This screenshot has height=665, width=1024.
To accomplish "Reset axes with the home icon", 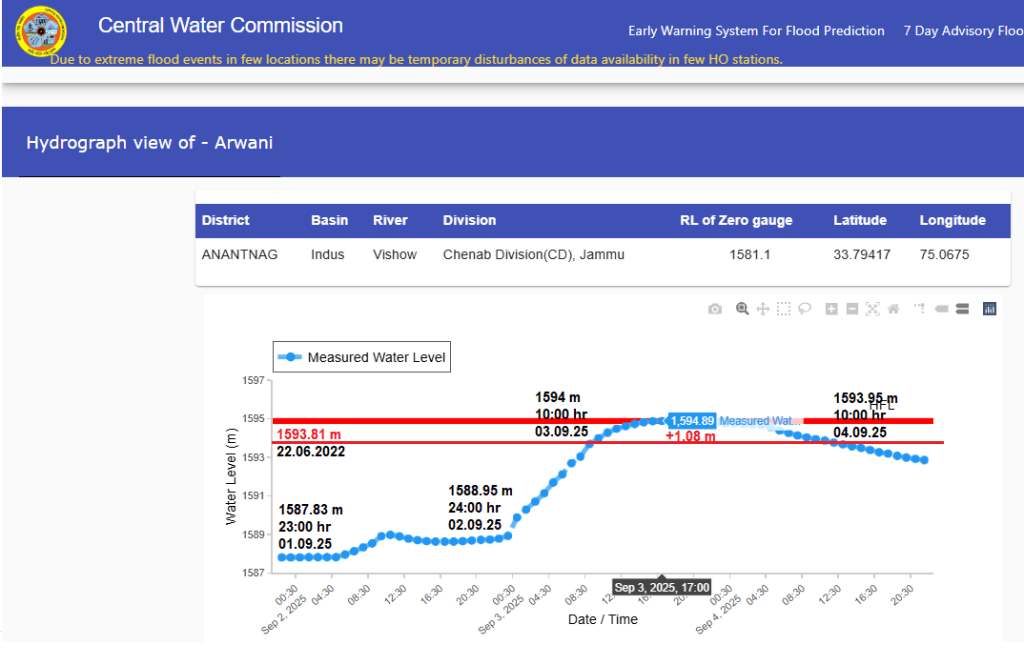I will [x=893, y=309].
